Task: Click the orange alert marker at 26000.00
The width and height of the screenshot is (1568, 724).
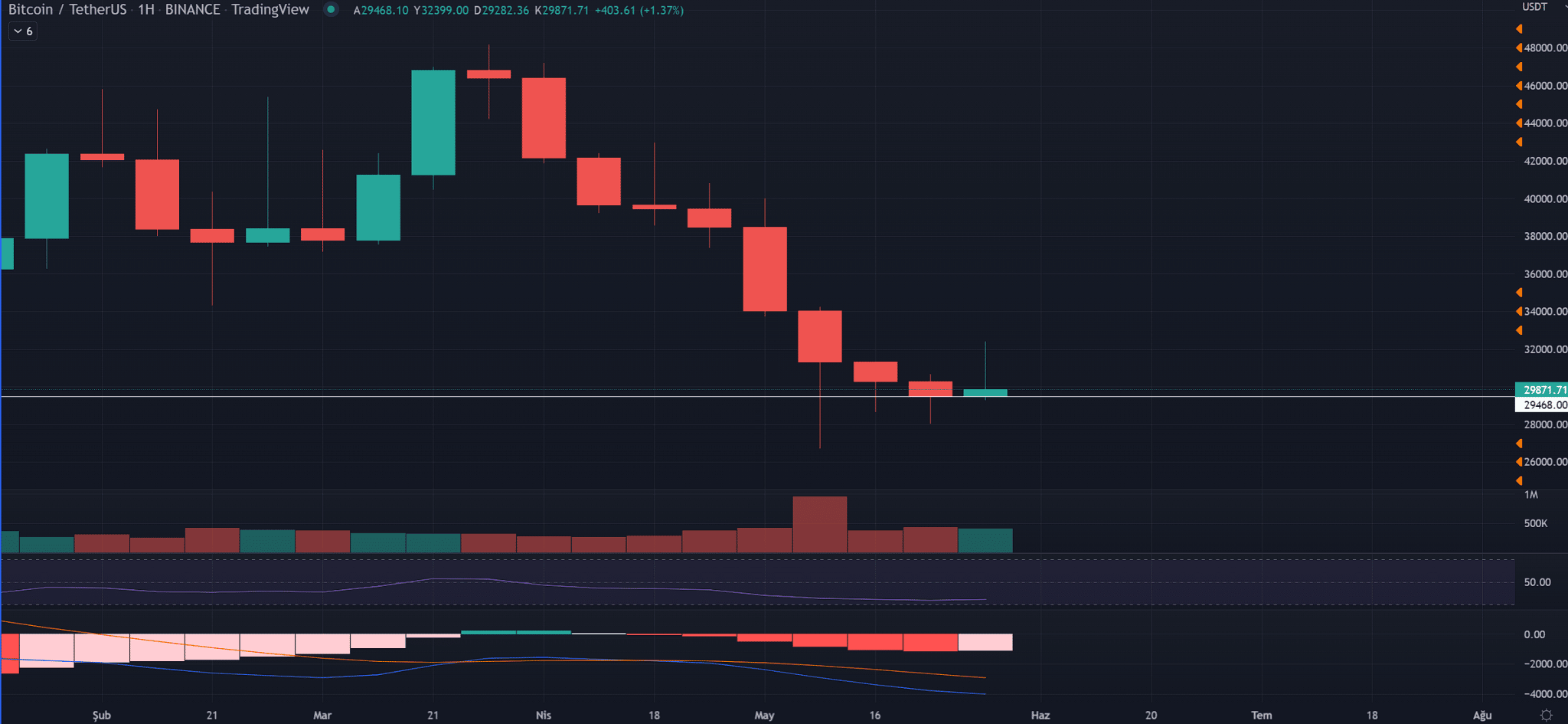Action: click(1519, 461)
